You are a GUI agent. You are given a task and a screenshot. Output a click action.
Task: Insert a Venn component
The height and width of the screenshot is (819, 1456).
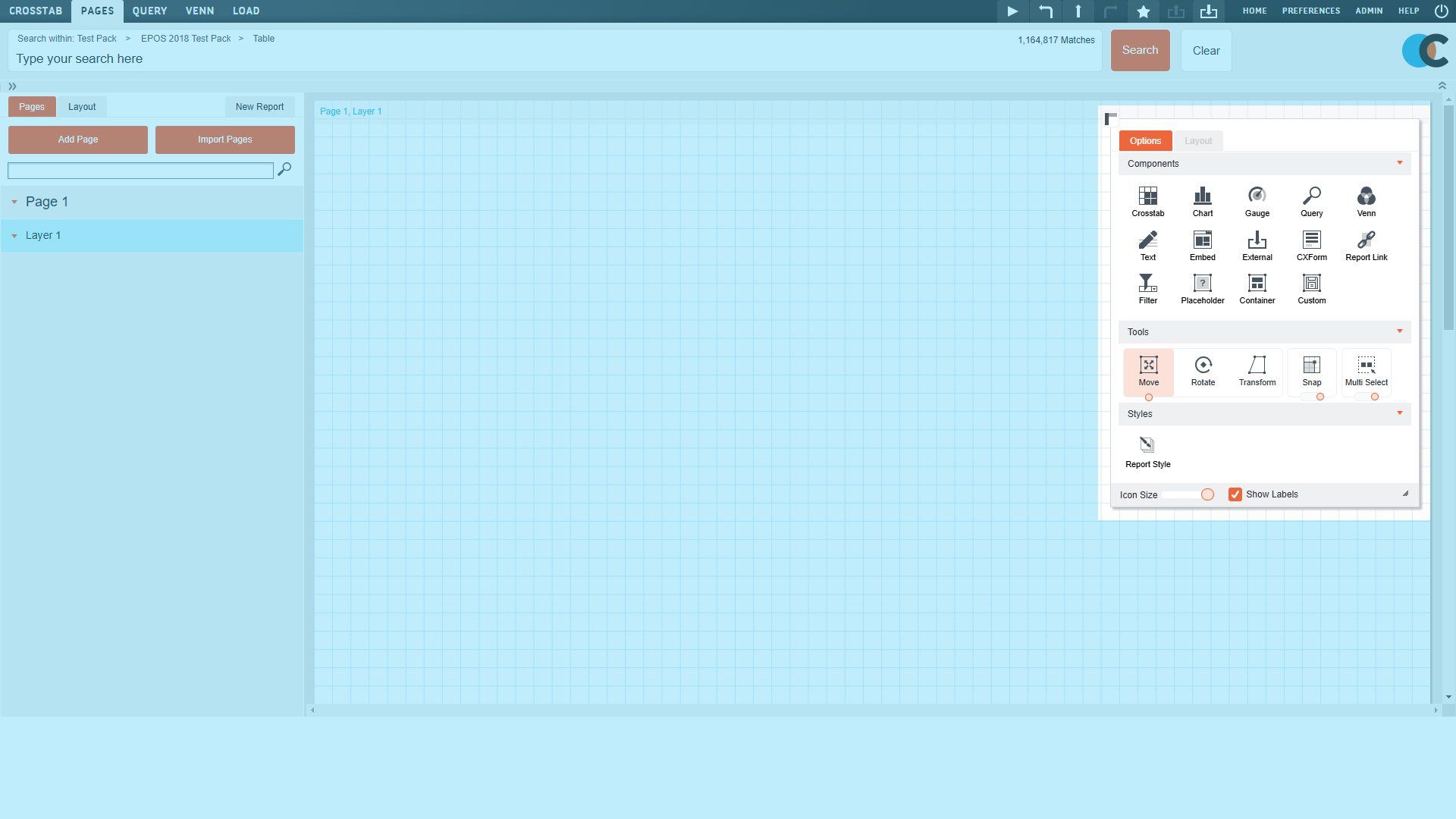click(x=1366, y=201)
